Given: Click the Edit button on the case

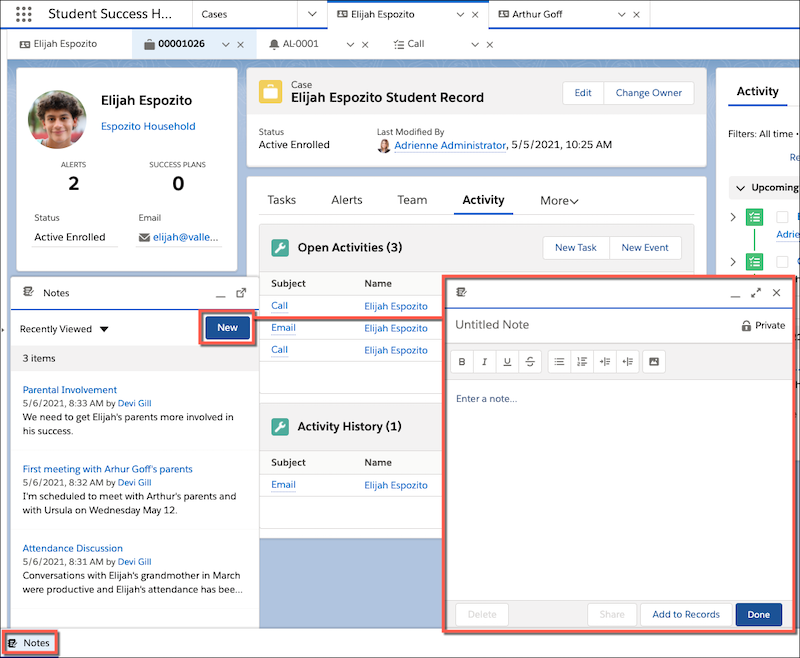Looking at the screenshot, I should tap(583, 93).
